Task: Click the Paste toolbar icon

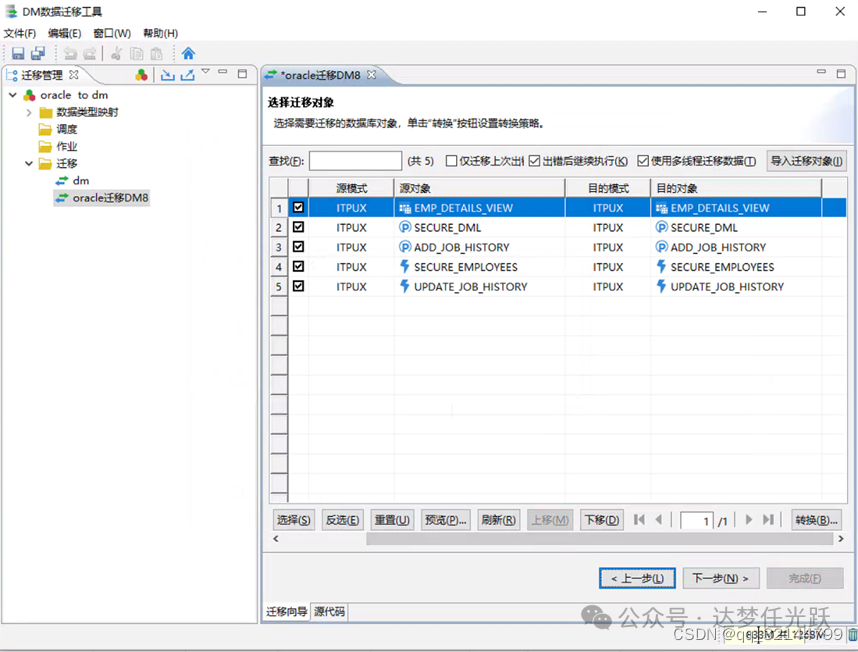Action: pyautogui.click(x=156, y=53)
